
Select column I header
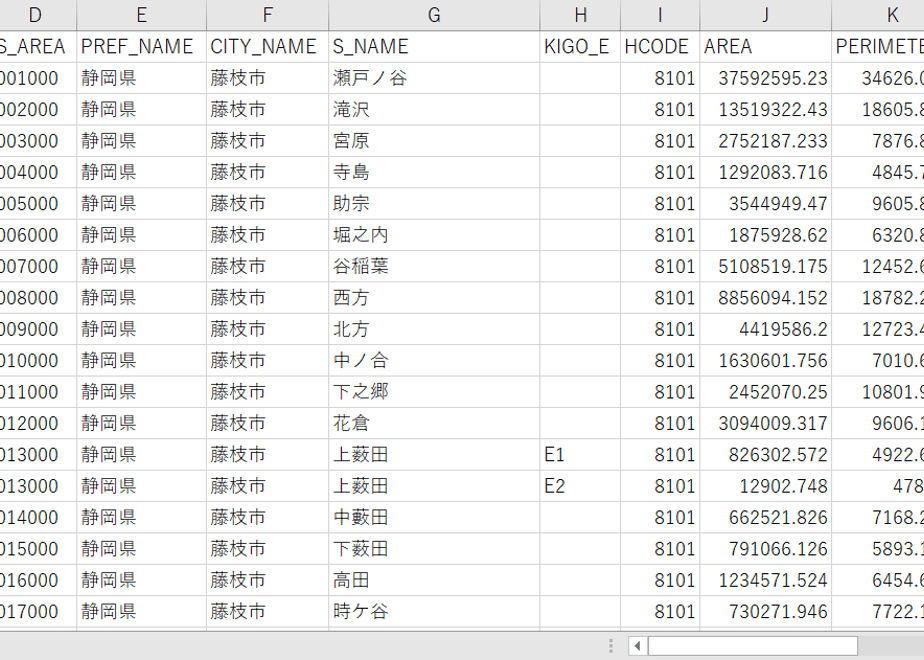coord(660,15)
